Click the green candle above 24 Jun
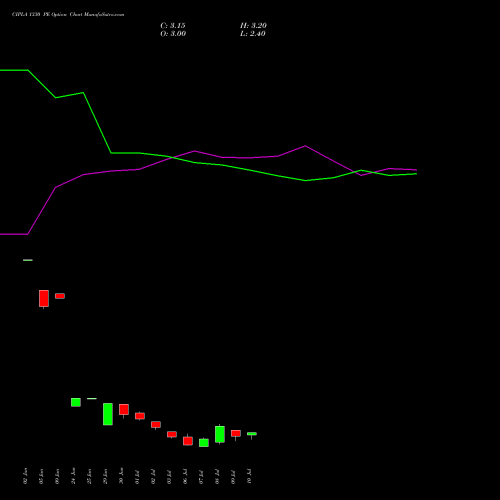Image resolution: width=500 pixels, height=500 pixels. [76, 402]
